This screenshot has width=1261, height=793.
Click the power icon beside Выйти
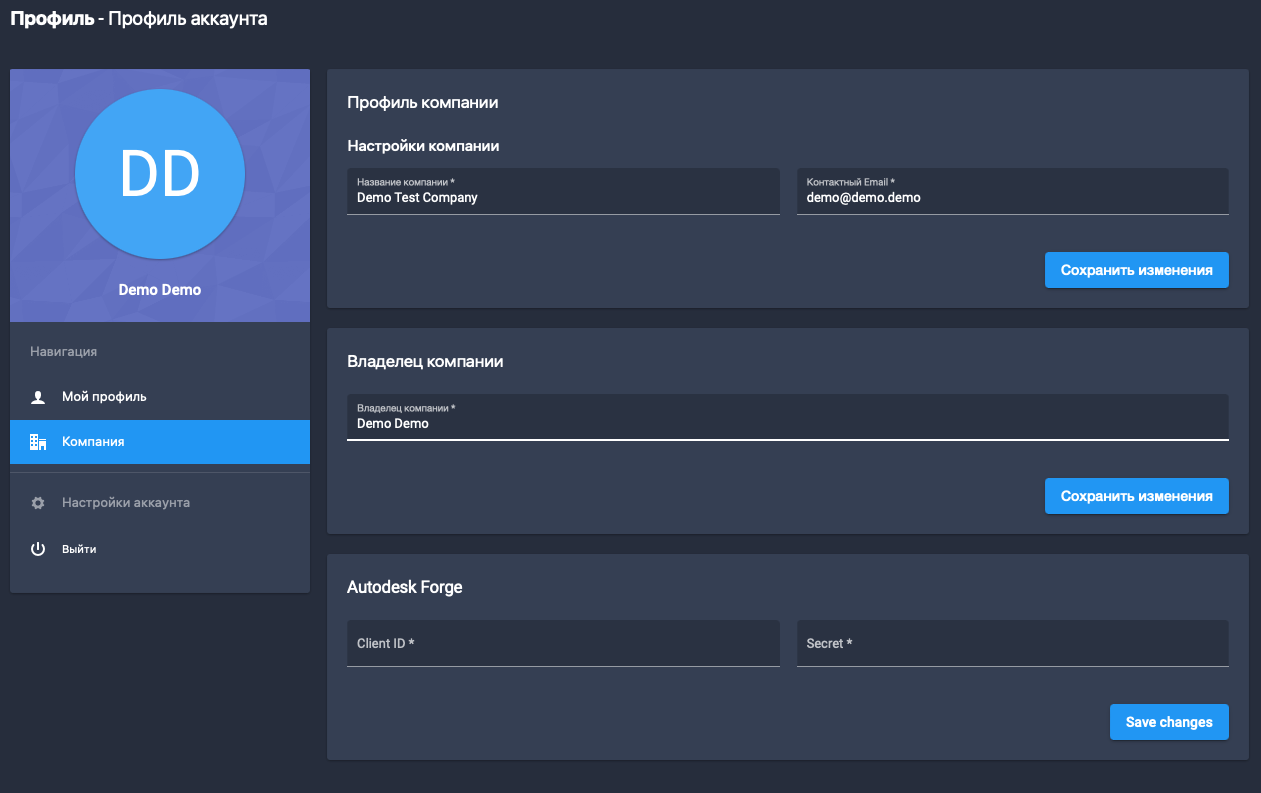38,549
